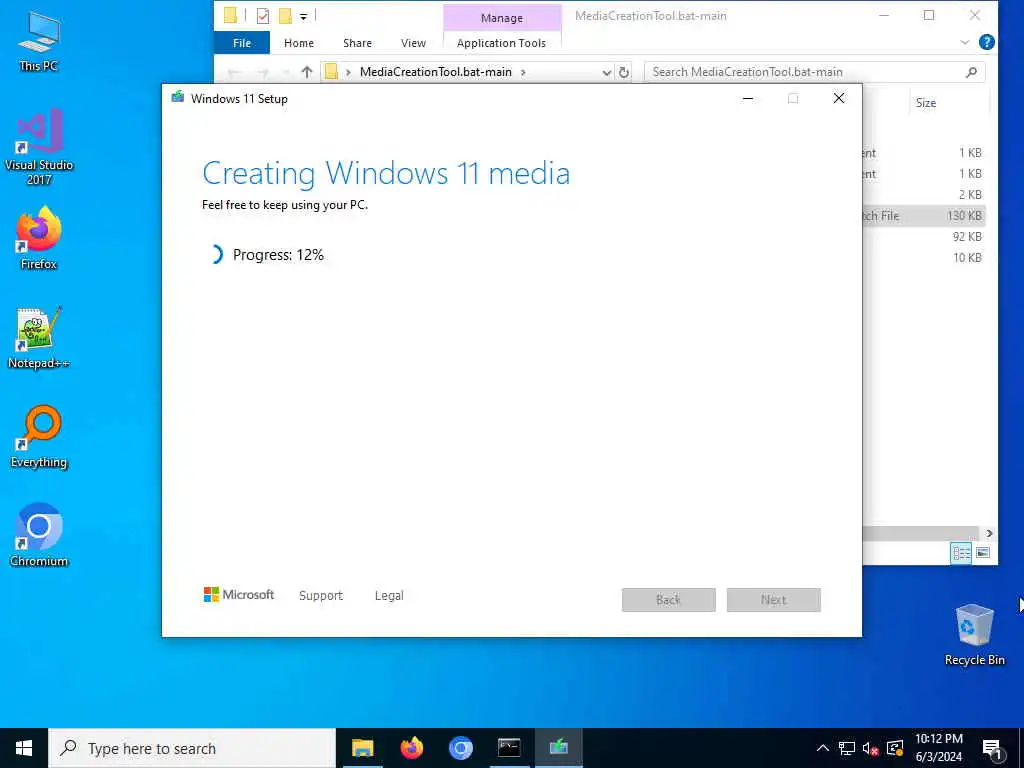Open Notepad++ desktop shortcut
The width and height of the screenshot is (1024, 768).
pyautogui.click(x=39, y=338)
